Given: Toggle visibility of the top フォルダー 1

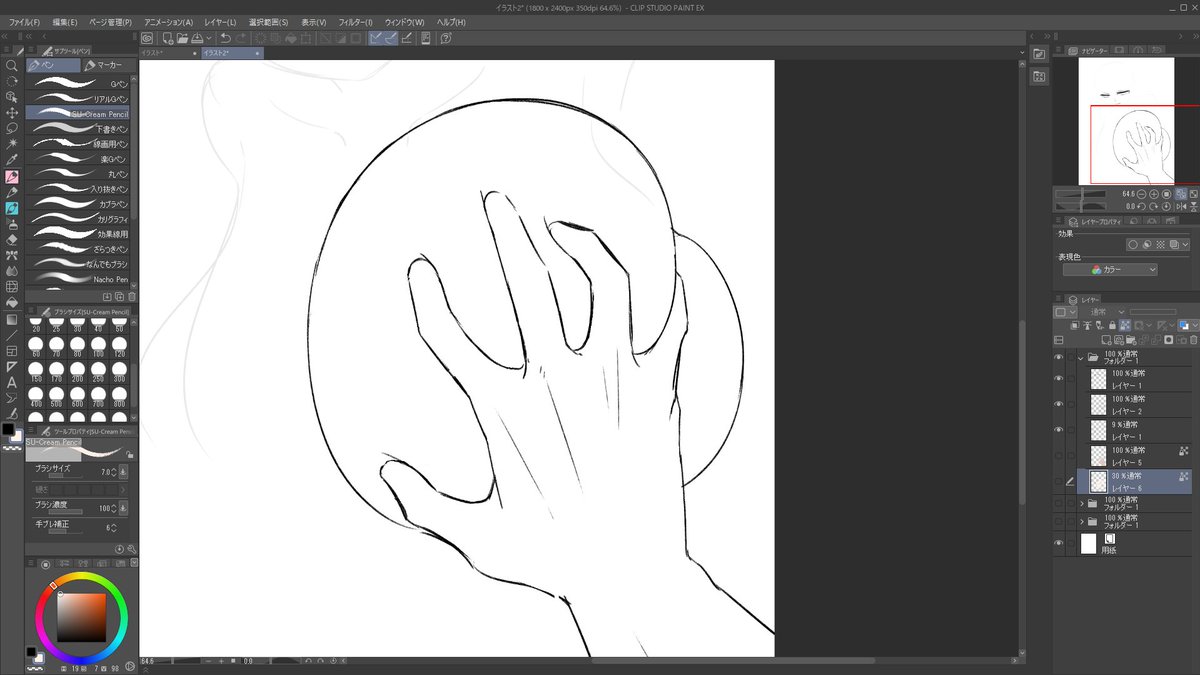Looking at the screenshot, I should (x=1059, y=357).
